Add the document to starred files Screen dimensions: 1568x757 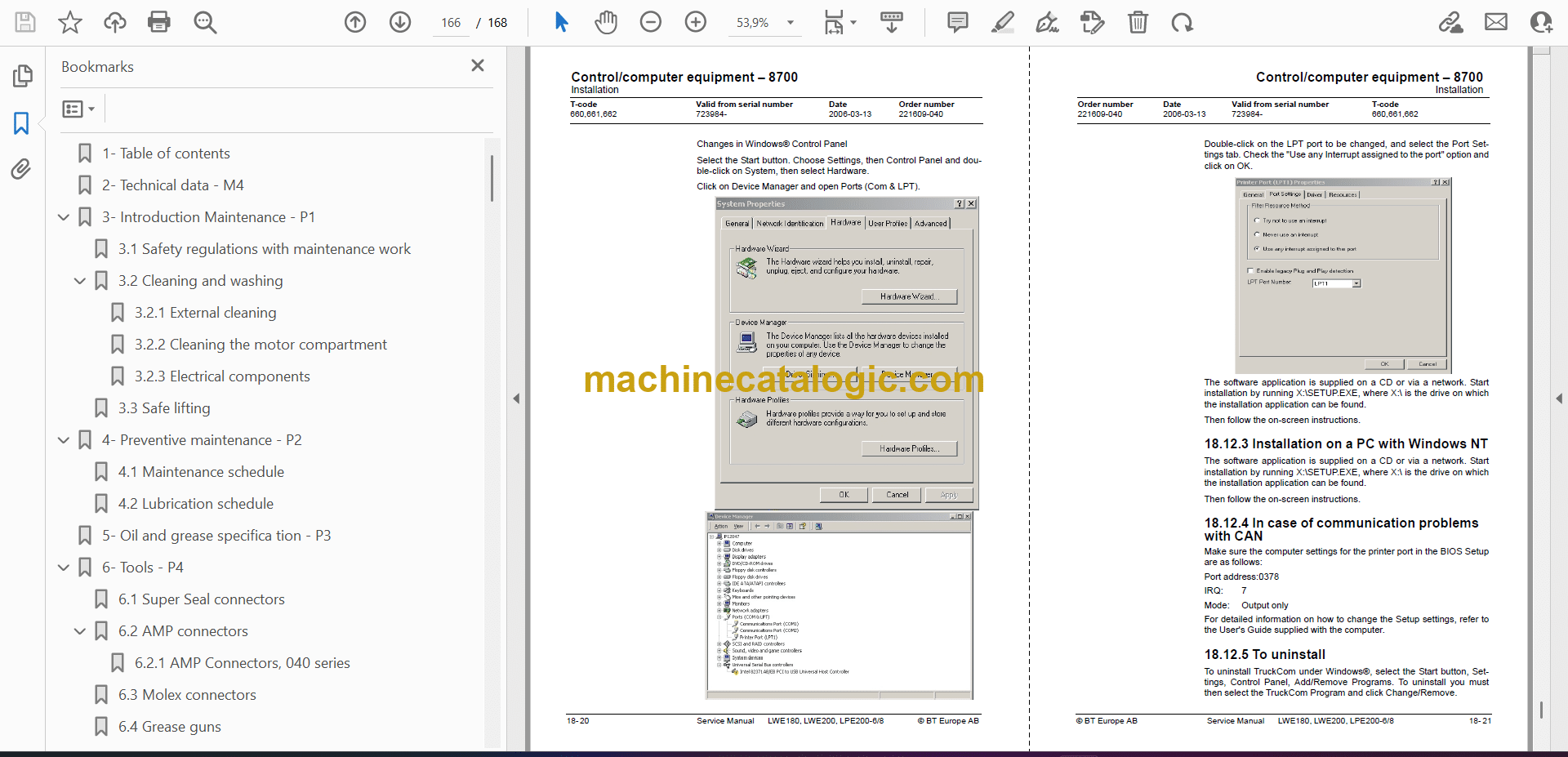pos(70,22)
